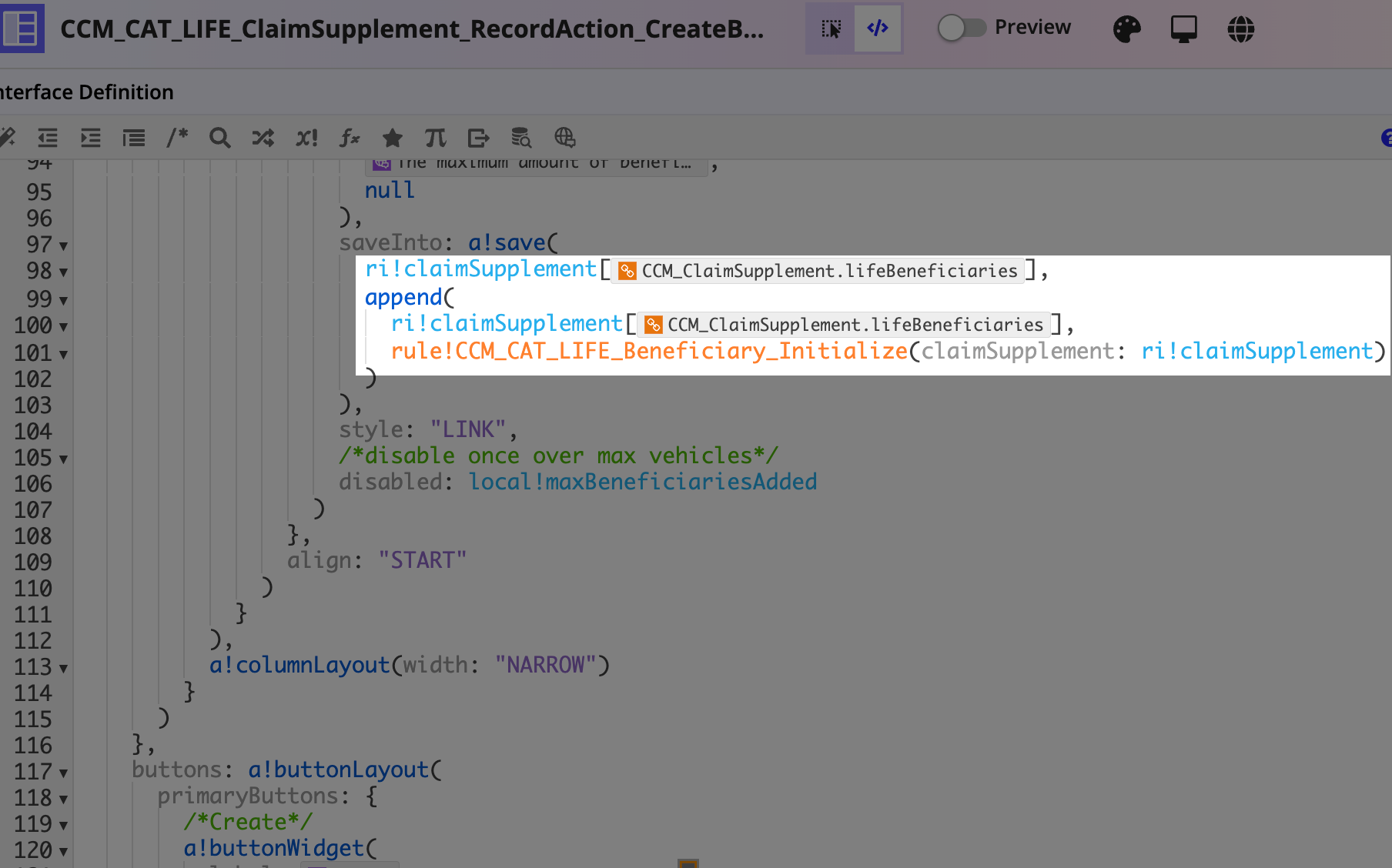Click the CCM_ClaimSupplement.lifeBeneficiaries chip on line 100
Viewport: 1392px width, 868px height.
click(844, 325)
